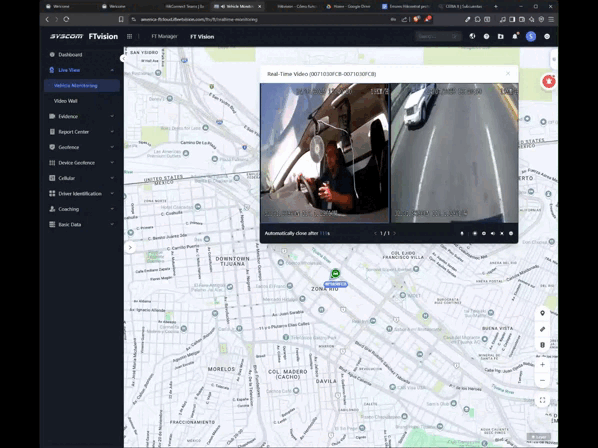Mute the real-time video speaker
The image size is (598, 448).
[x=493, y=233]
